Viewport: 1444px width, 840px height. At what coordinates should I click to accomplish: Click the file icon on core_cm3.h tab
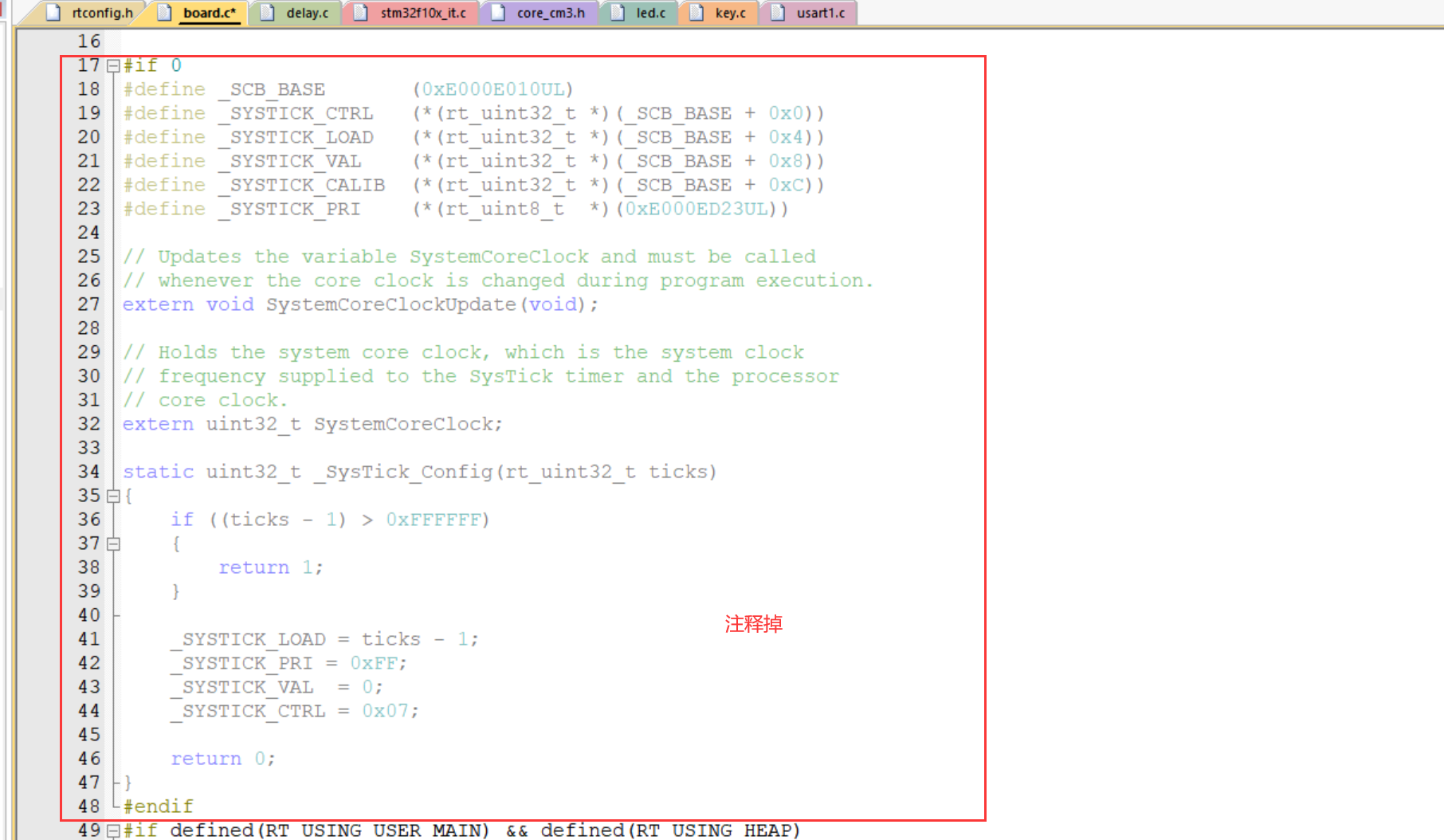click(x=498, y=13)
